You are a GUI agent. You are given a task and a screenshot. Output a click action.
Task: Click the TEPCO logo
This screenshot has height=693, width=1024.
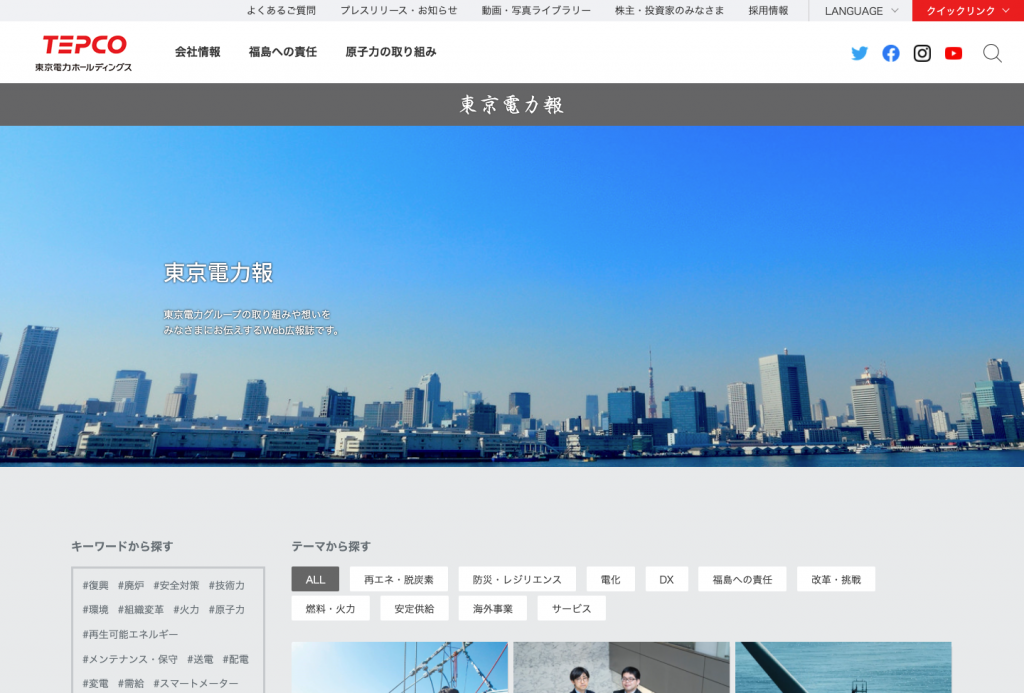[x=84, y=53]
